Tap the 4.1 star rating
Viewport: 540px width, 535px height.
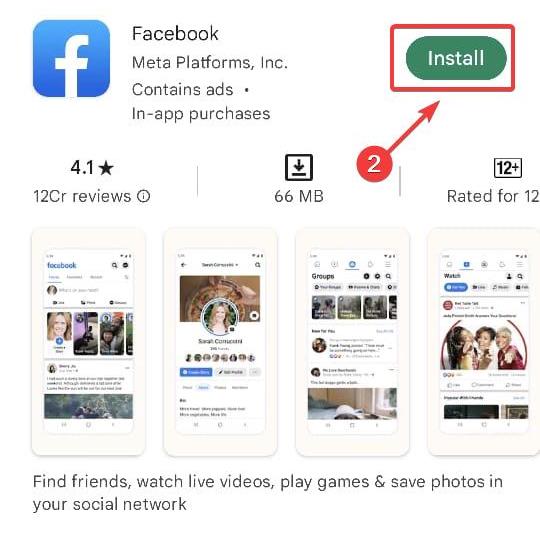tap(92, 168)
